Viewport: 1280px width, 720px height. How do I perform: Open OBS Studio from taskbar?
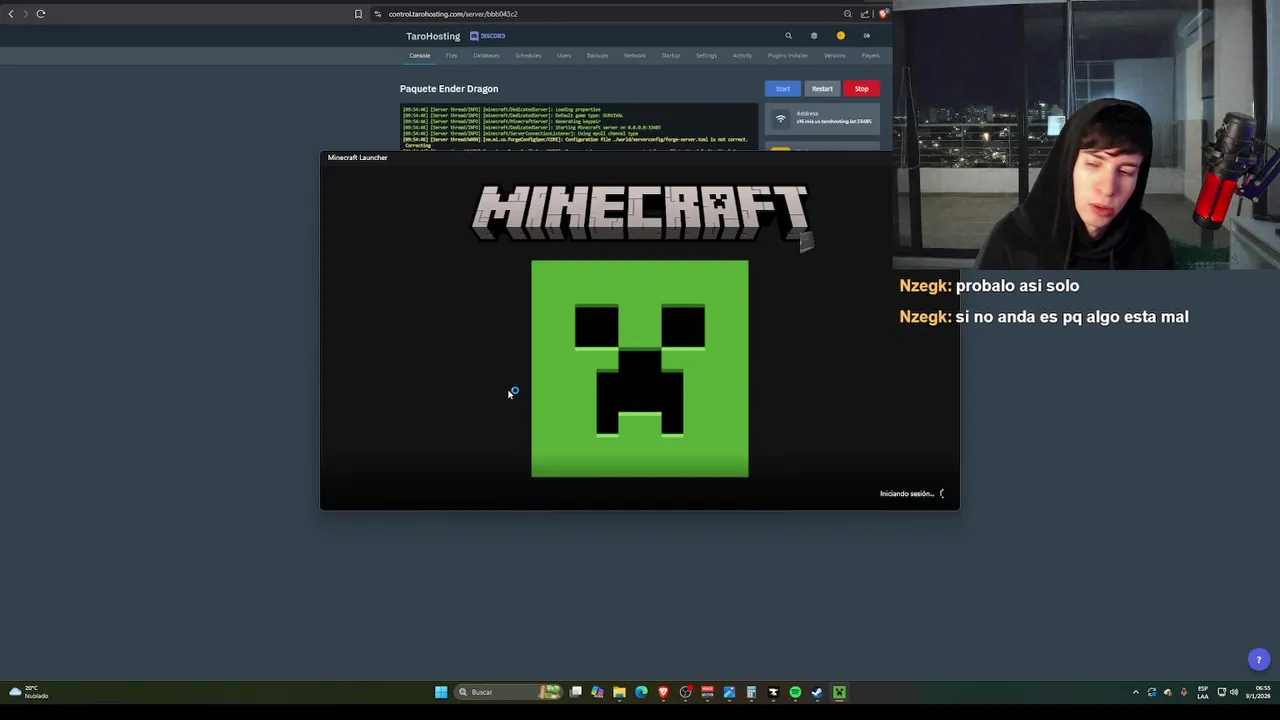pos(685,692)
